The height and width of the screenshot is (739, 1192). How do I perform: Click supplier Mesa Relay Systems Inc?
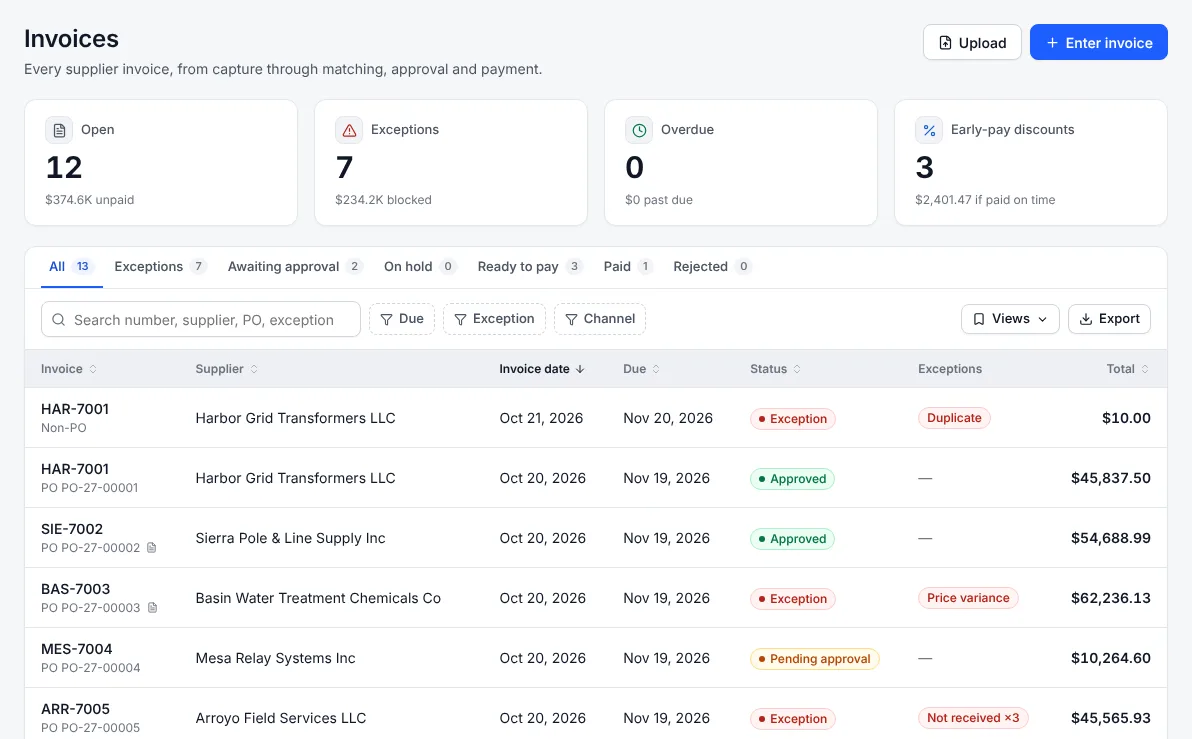pos(275,658)
